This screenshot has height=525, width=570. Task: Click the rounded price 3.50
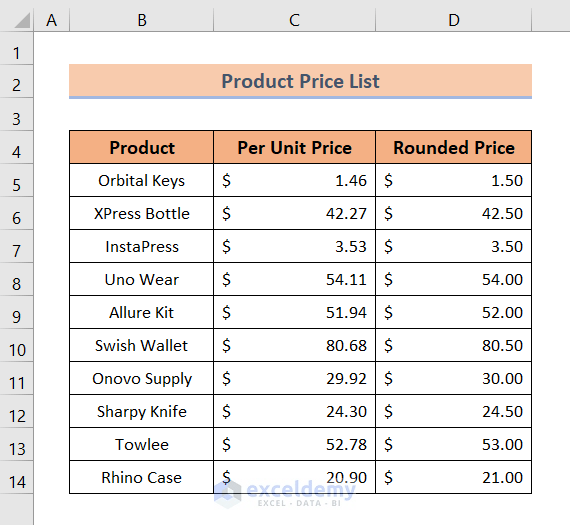point(453,246)
